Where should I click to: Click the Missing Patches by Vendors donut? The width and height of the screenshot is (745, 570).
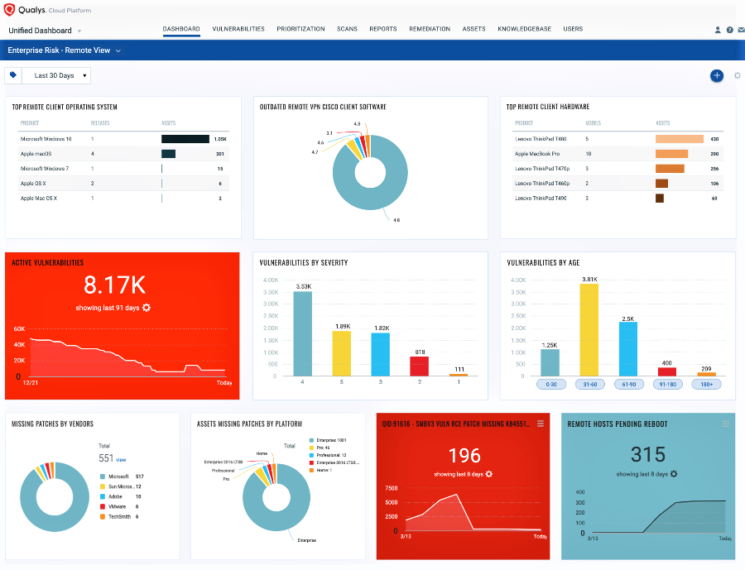tap(54, 497)
